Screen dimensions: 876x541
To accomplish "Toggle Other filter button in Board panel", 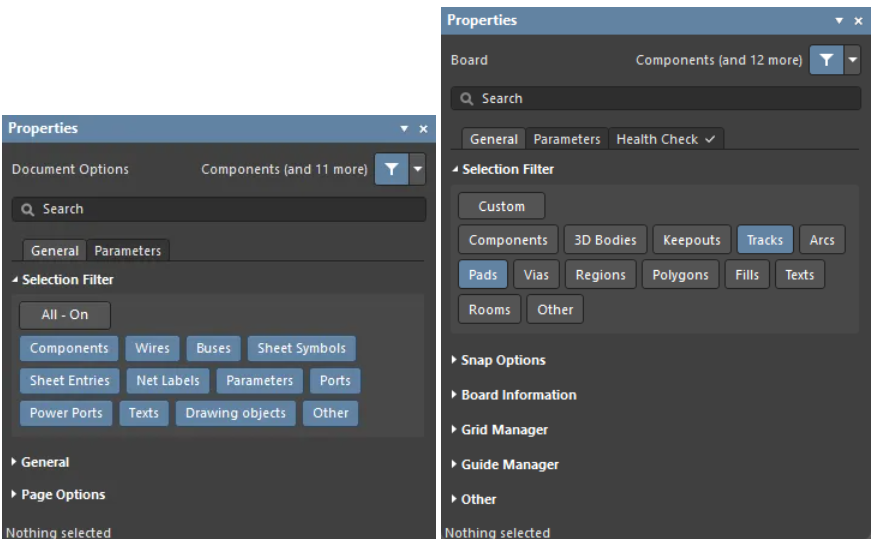I will coord(555,310).
